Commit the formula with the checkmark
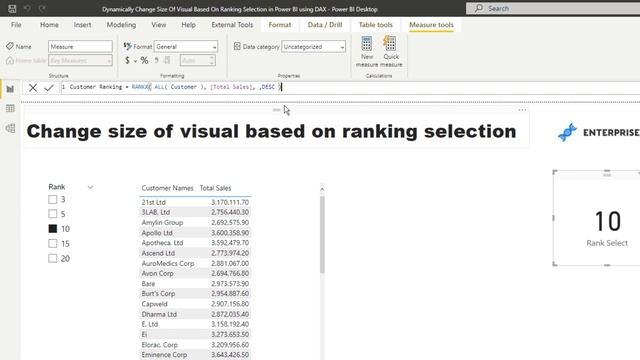This screenshot has height=360, width=640. [x=49, y=87]
